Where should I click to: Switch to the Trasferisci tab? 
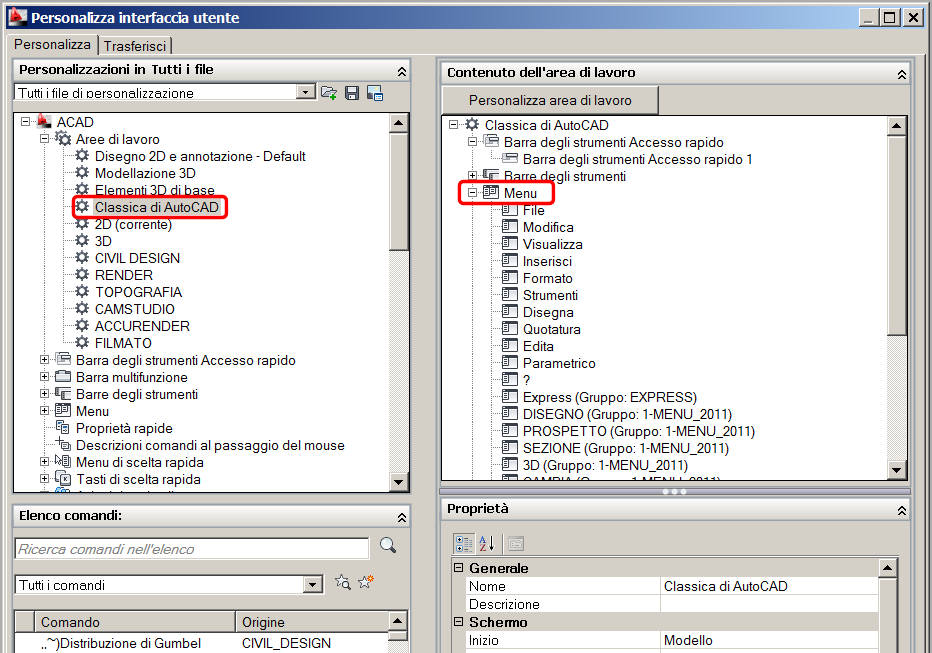point(135,46)
